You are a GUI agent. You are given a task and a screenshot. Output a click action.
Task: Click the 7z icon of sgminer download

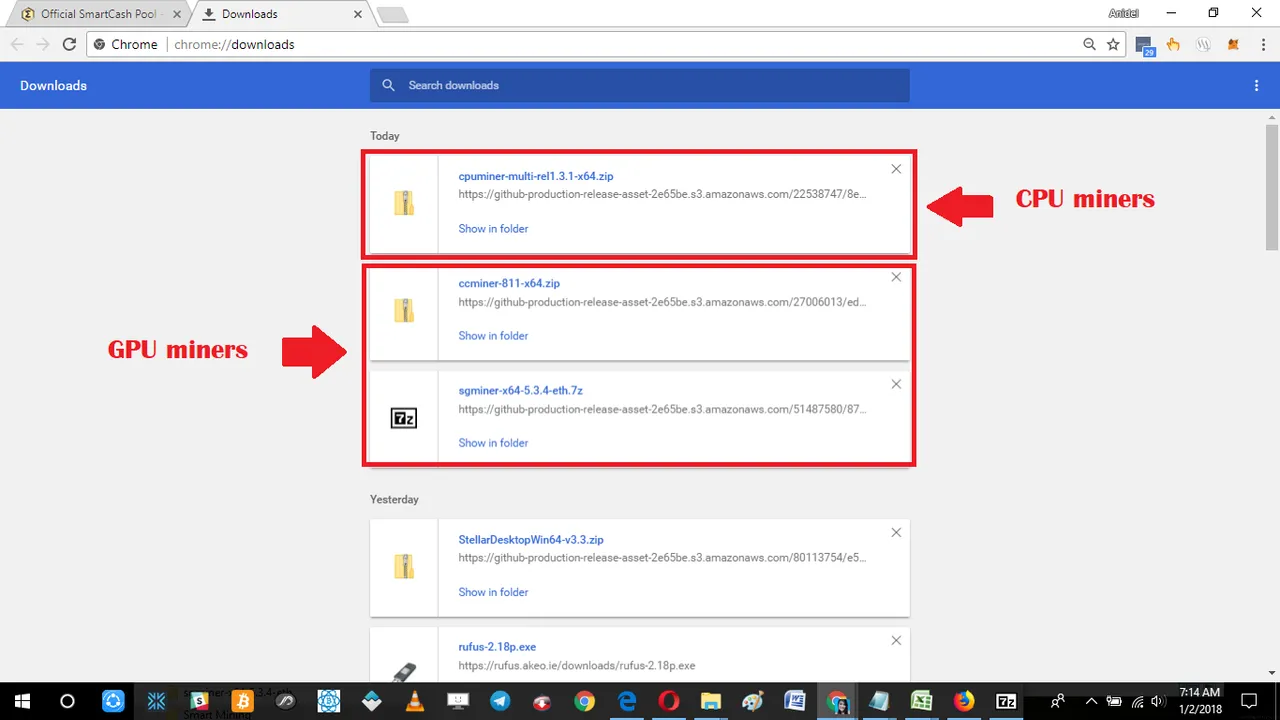coord(404,418)
